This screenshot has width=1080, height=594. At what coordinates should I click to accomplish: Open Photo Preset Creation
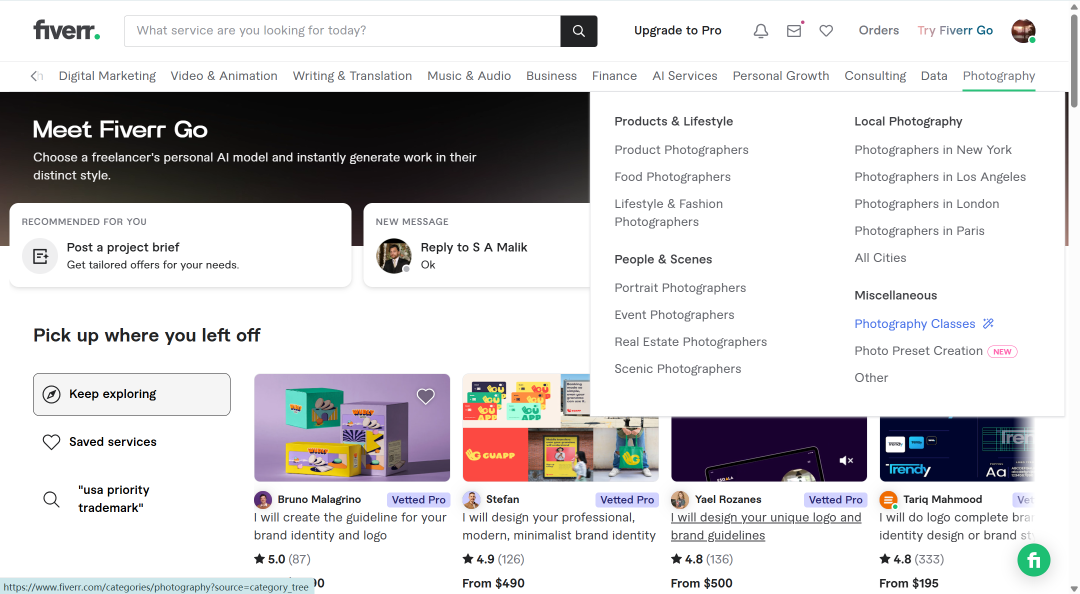coord(918,351)
